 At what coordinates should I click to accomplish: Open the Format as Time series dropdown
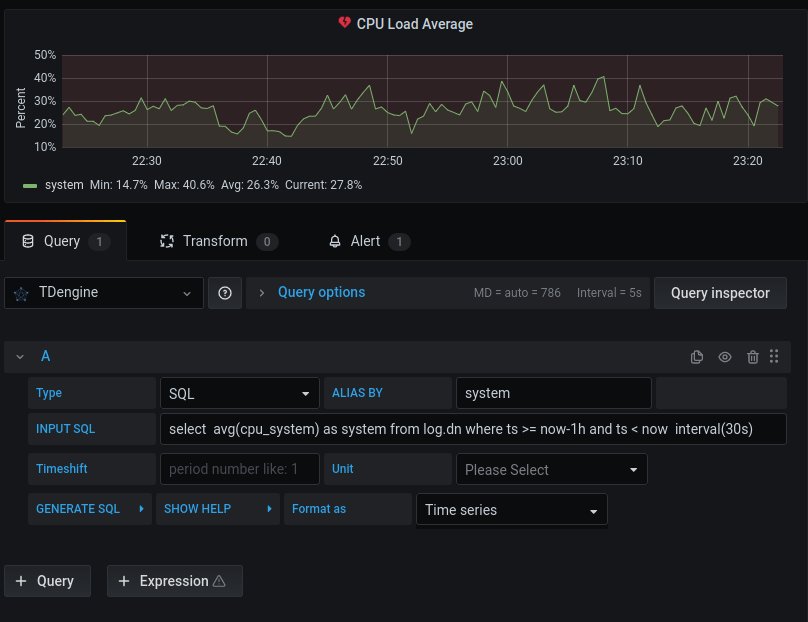[511, 509]
